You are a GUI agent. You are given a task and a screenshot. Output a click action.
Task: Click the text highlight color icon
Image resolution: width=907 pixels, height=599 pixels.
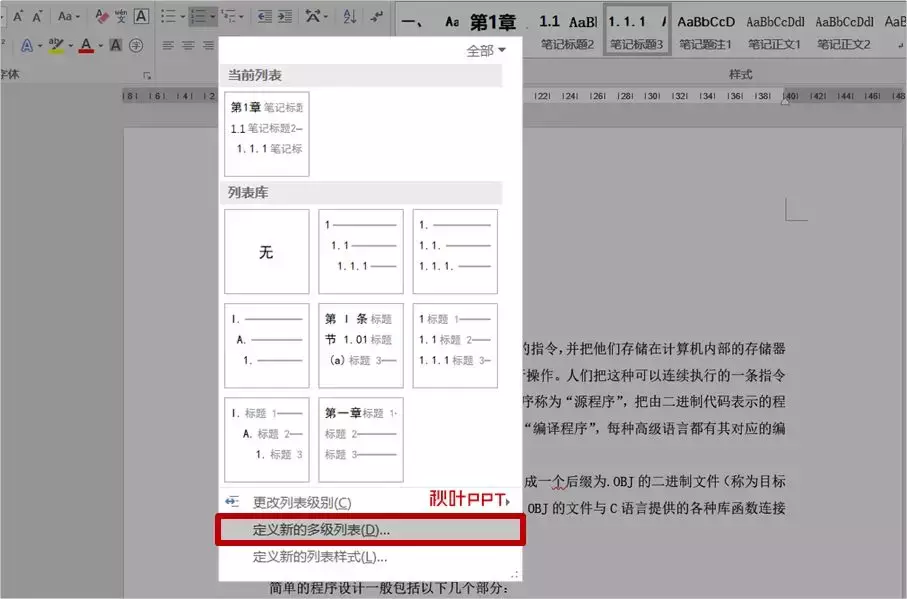pyautogui.click(x=56, y=45)
